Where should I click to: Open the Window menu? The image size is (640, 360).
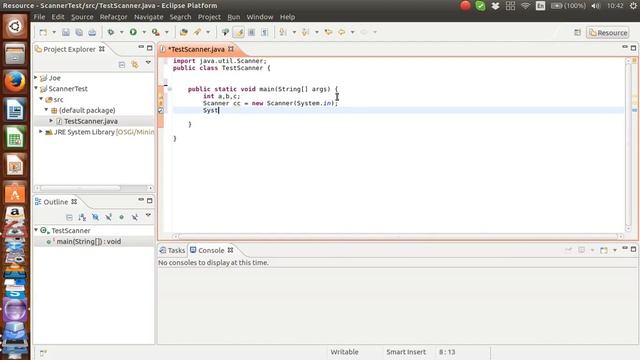pos(260,17)
